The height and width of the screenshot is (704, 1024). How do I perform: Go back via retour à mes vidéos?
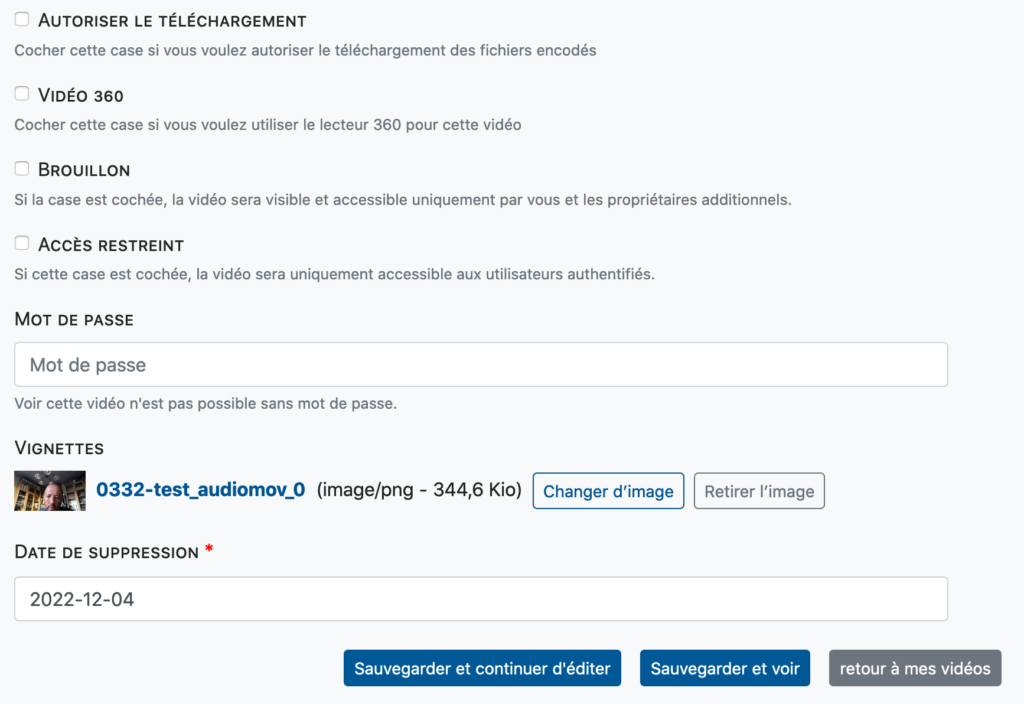click(x=915, y=668)
